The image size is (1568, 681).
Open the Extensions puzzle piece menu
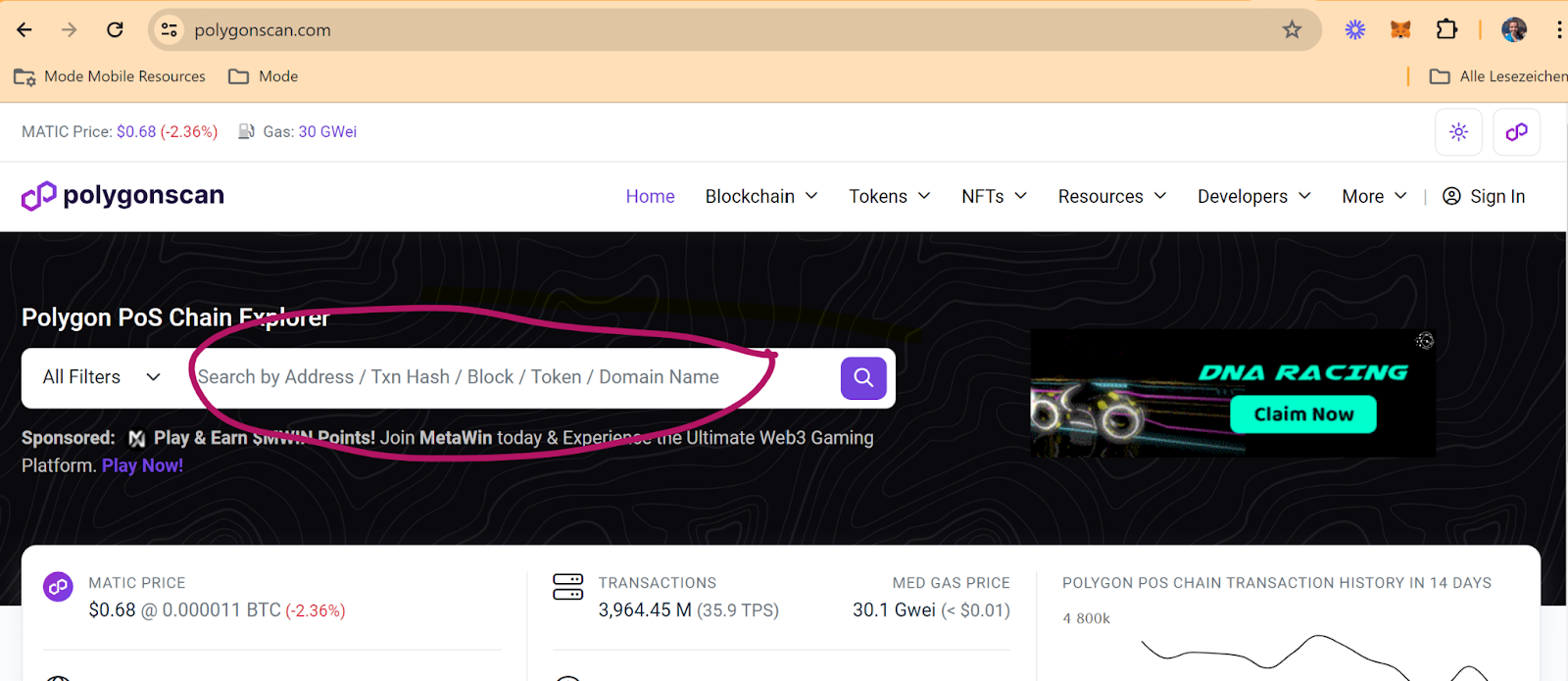point(1446,29)
